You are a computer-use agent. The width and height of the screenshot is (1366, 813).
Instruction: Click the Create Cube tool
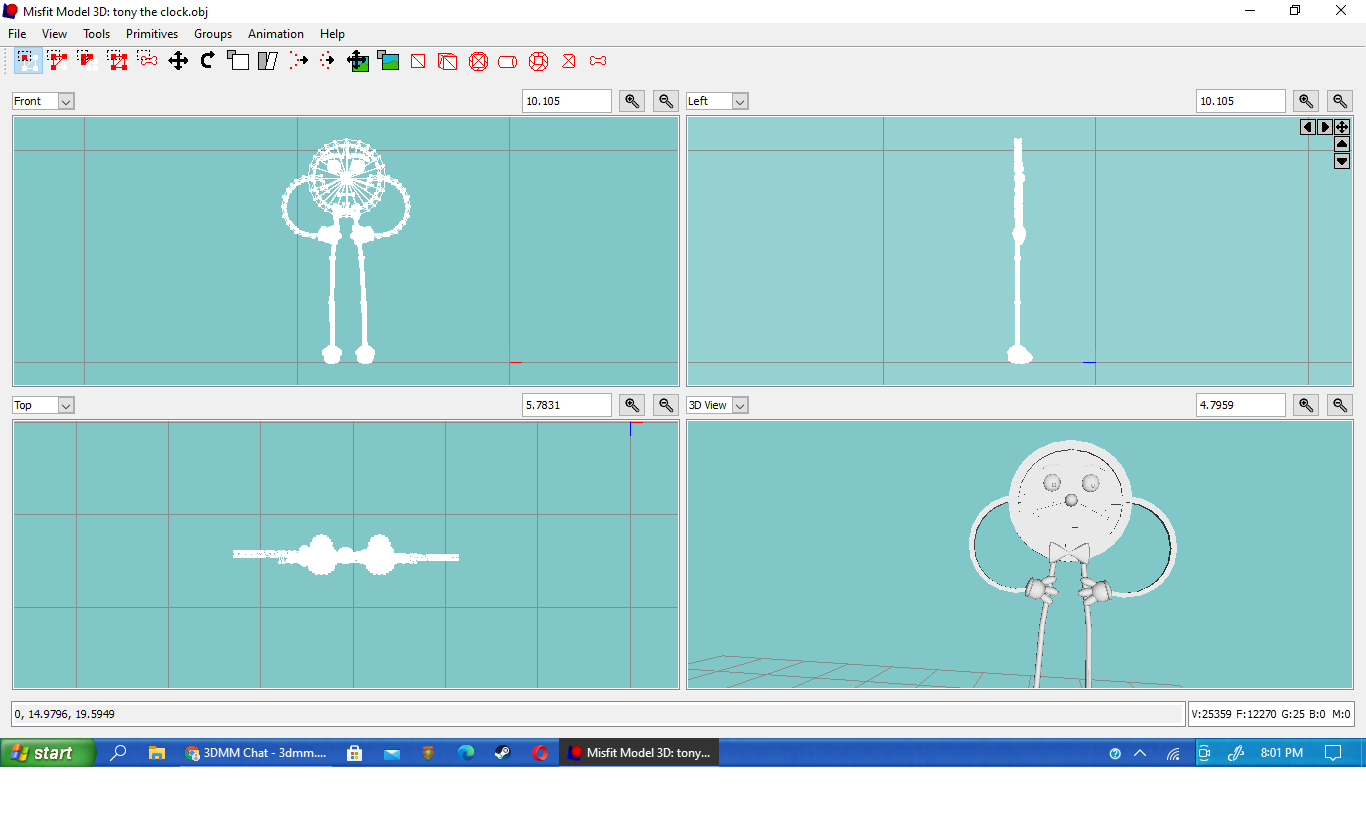click(x=448, y=61)
